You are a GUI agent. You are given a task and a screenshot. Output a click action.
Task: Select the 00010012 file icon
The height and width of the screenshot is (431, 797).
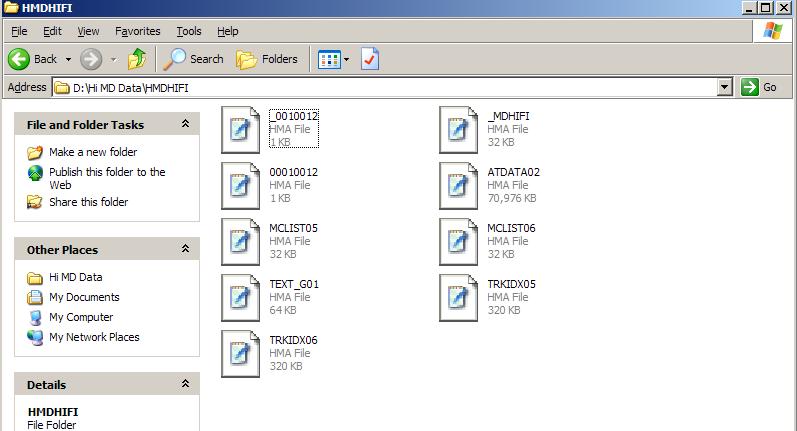240,186
